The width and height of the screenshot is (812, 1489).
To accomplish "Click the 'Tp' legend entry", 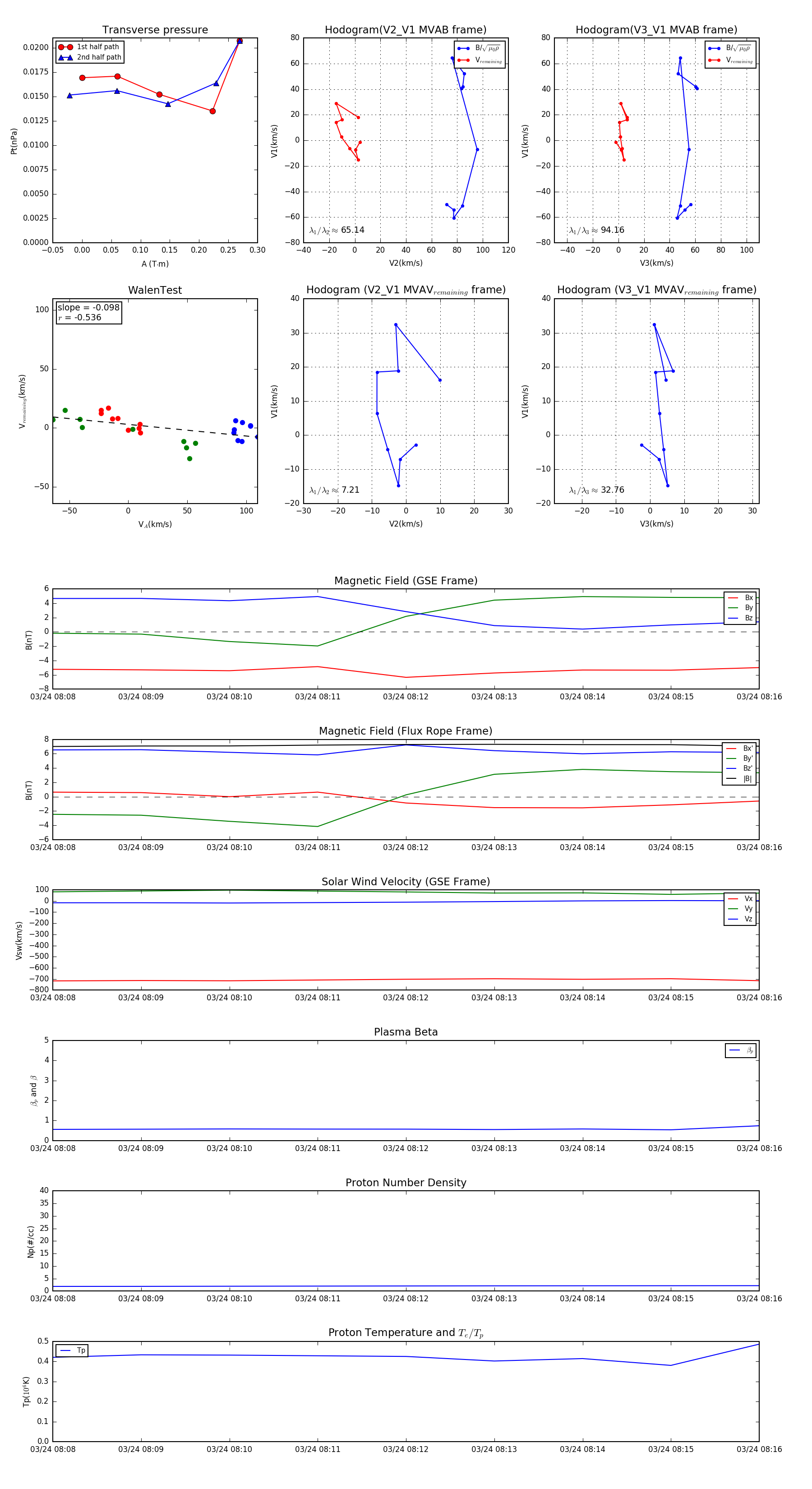I will [72, 1350].
